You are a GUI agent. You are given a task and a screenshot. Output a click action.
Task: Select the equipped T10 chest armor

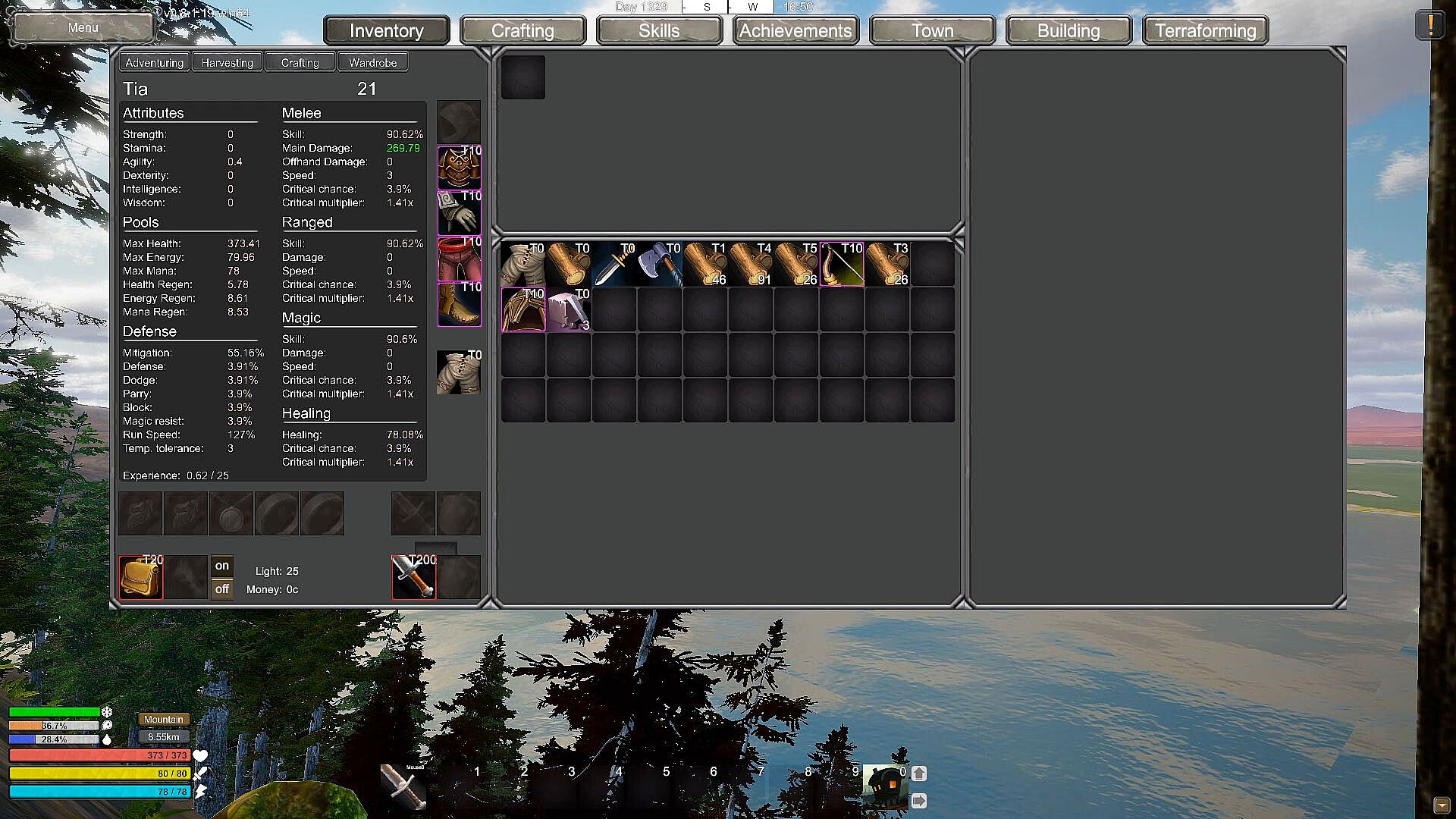tap(459, 168)
